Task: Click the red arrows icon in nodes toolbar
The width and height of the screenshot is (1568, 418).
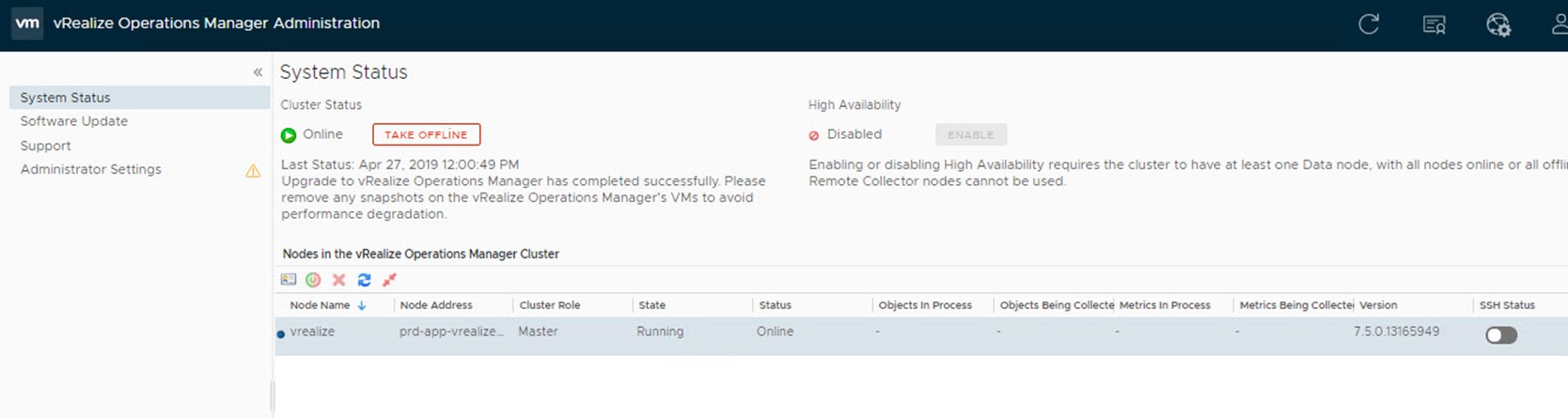Action: click(389, 280)
